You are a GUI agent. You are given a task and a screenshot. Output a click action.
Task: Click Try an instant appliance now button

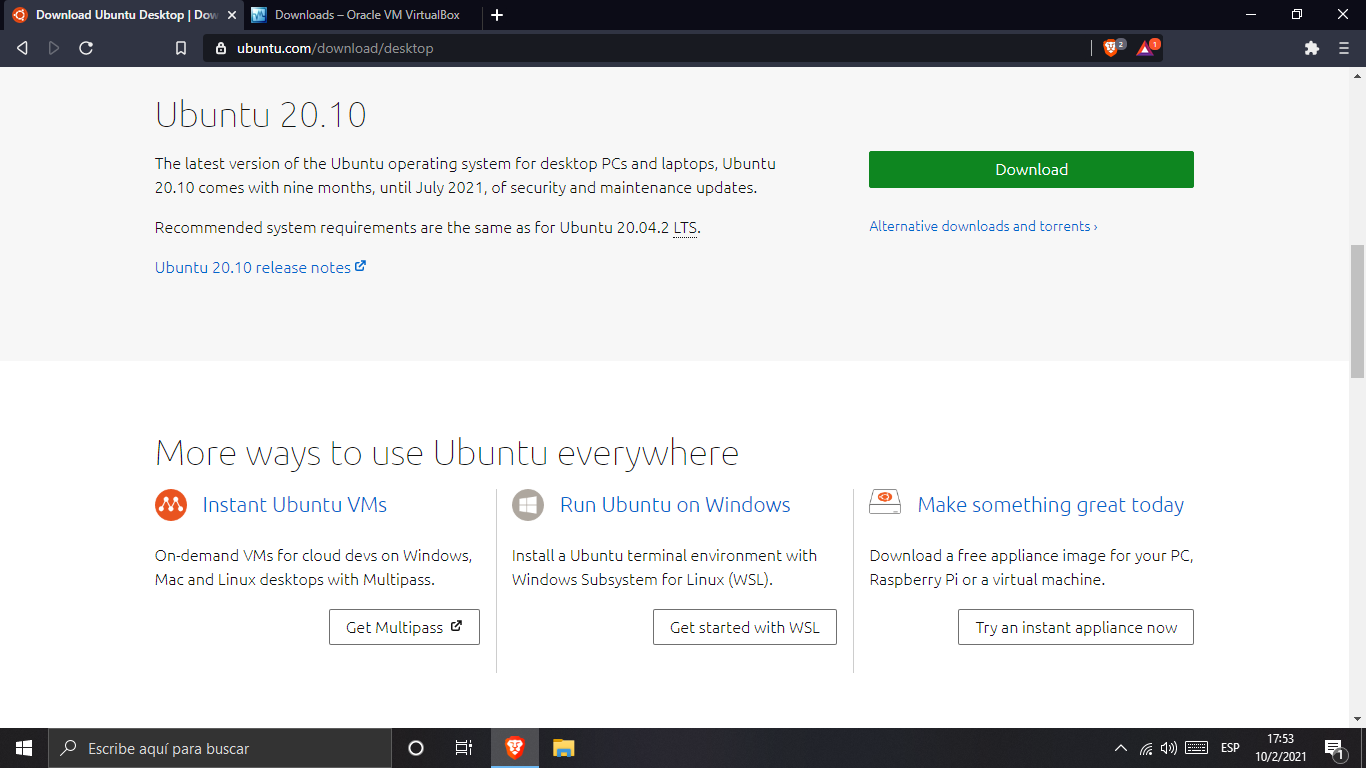tap(1076, 627)
